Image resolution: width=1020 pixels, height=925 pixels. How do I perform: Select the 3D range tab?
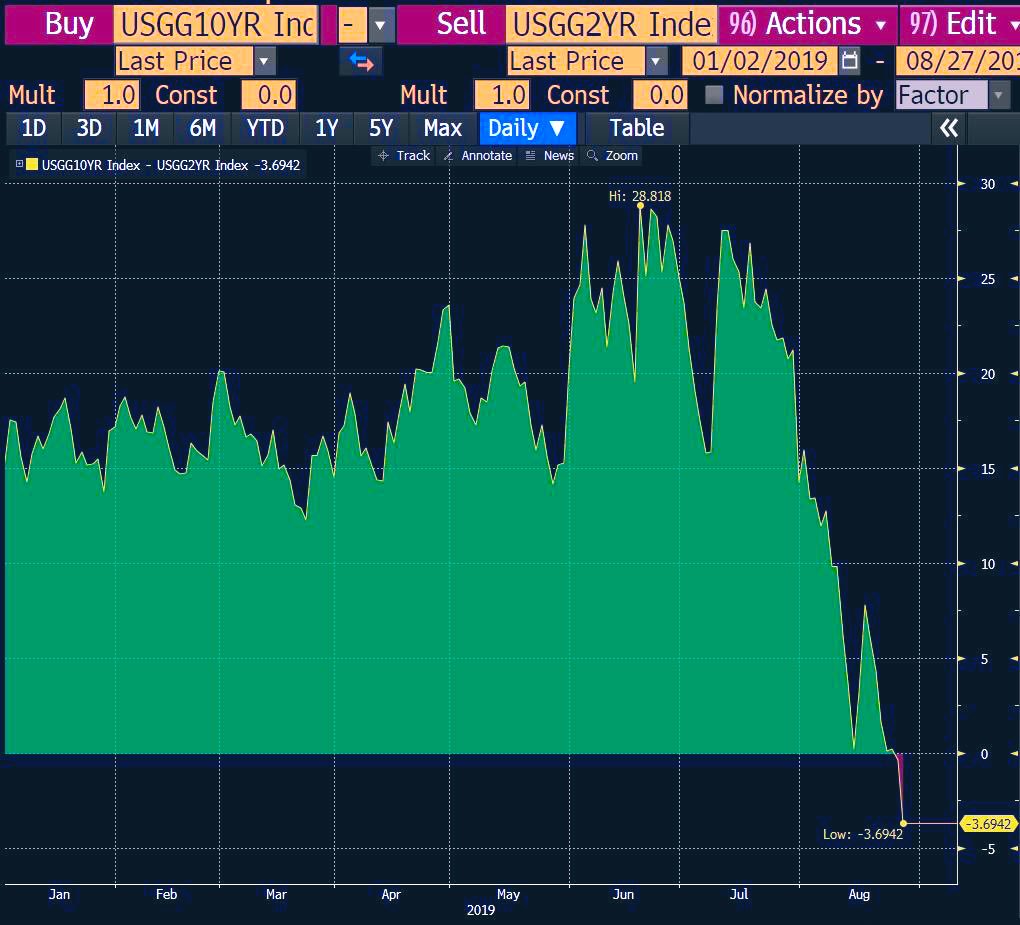[x=89, y=128]
